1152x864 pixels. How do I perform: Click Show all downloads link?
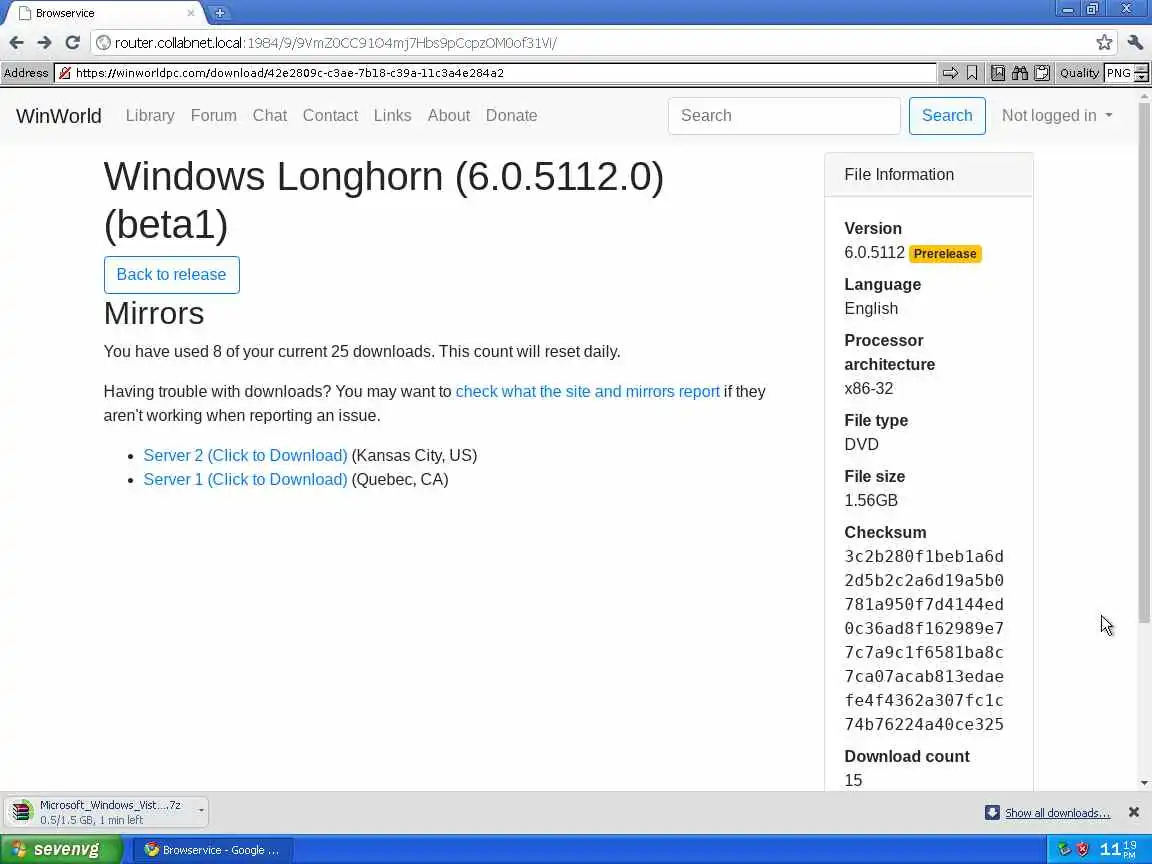pos(1057,813)
